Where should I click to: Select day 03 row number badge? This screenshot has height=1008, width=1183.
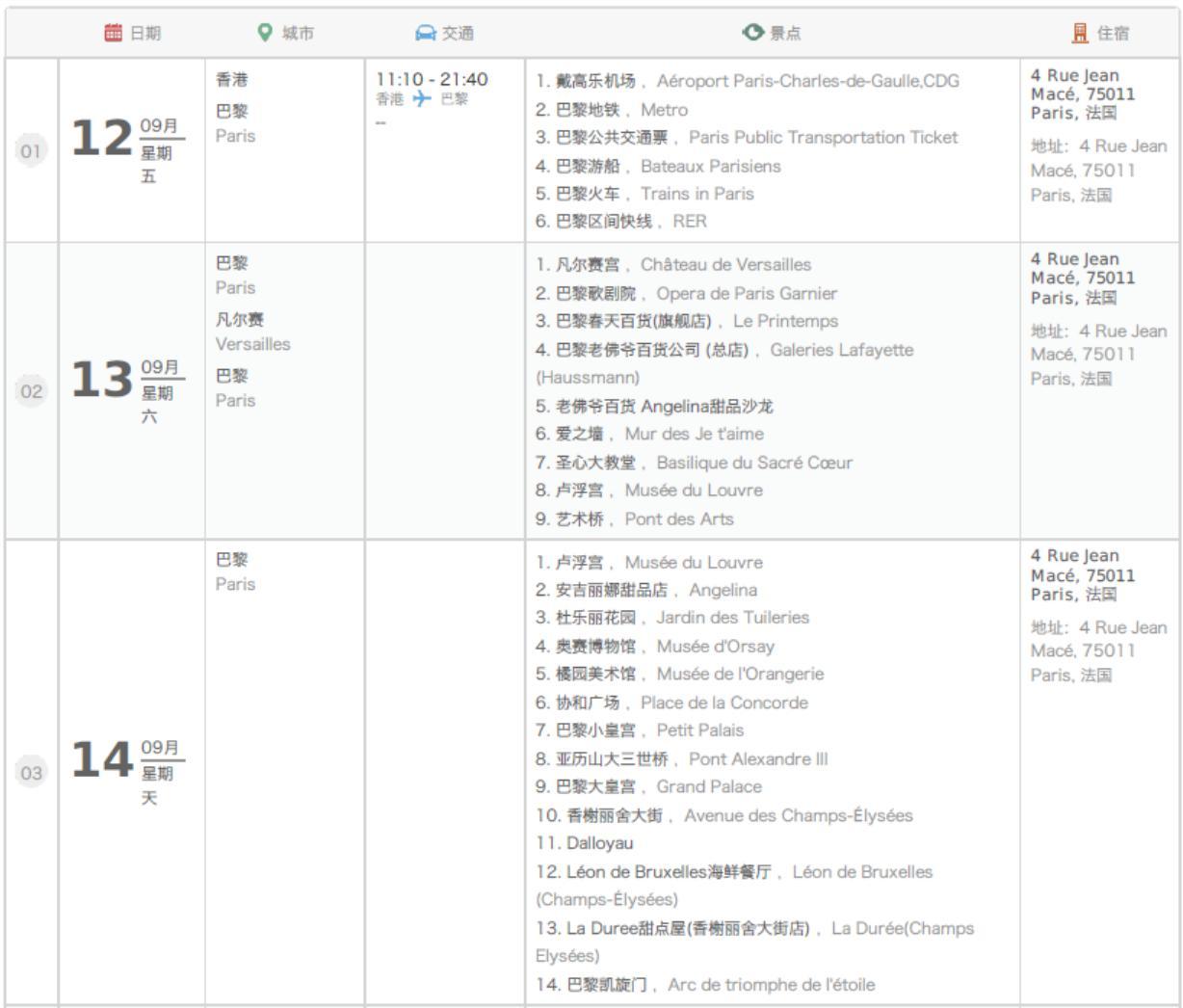[x=32, y=773]
